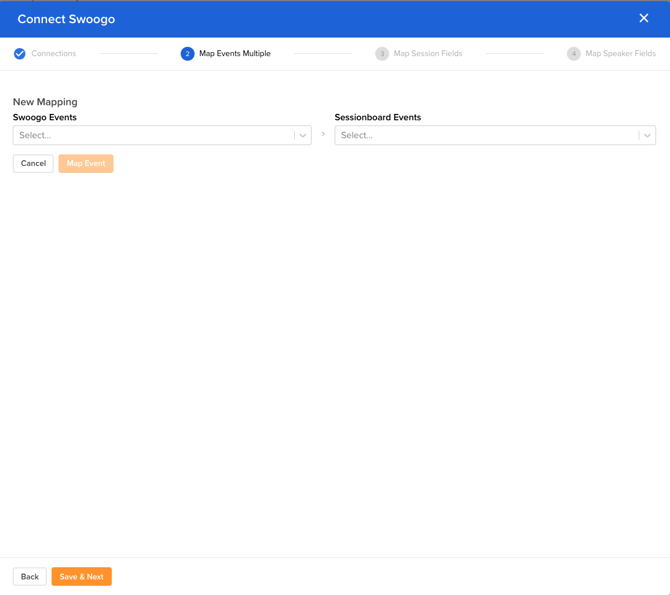
Task: Select Map Events Multiple step
Action: click(x=235, y=53)
